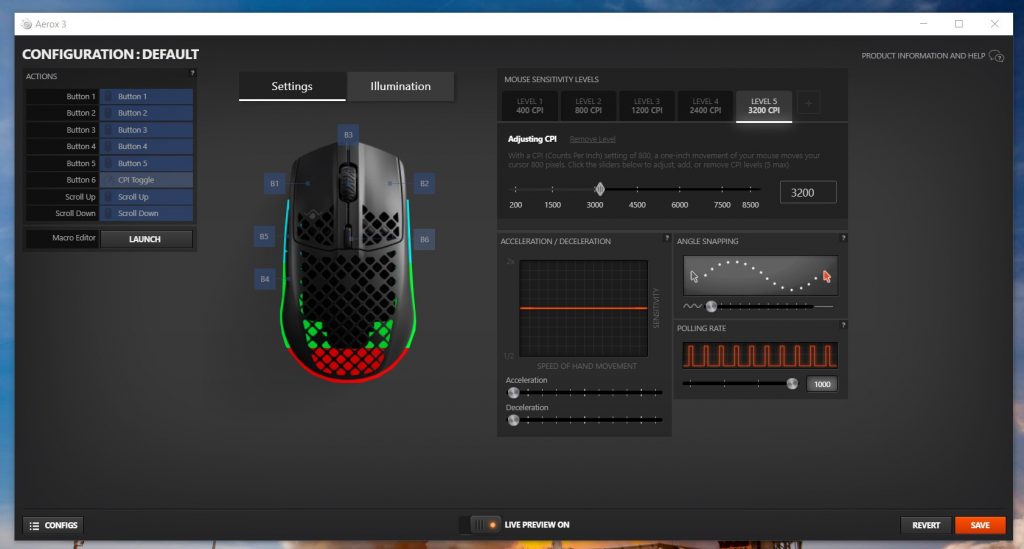Open the CPI Toggle assignment for Button 6
This screenshot has width=1024, height=549.
[146, 180]
